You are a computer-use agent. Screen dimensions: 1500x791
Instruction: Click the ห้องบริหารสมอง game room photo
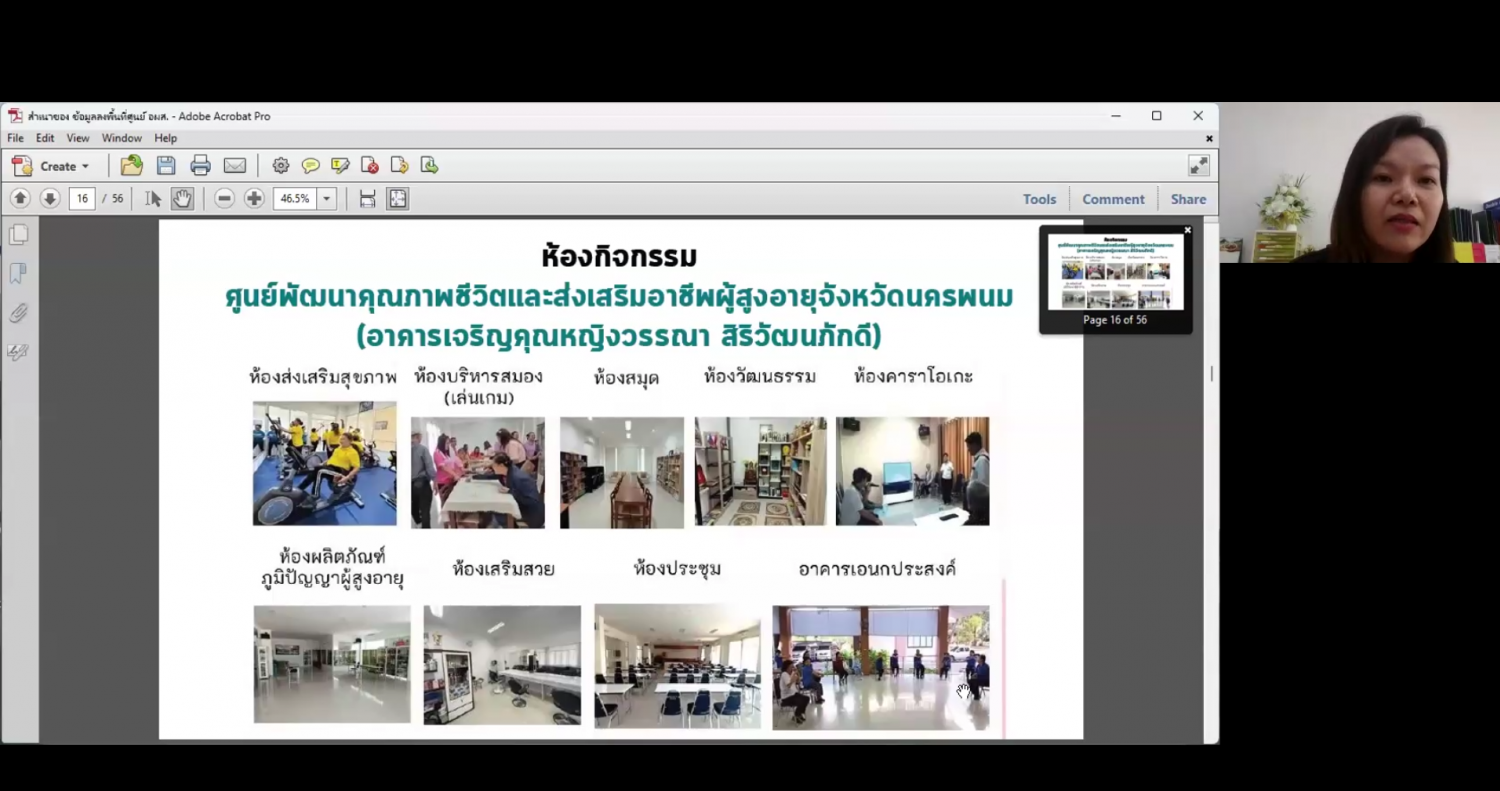[478, 472]
